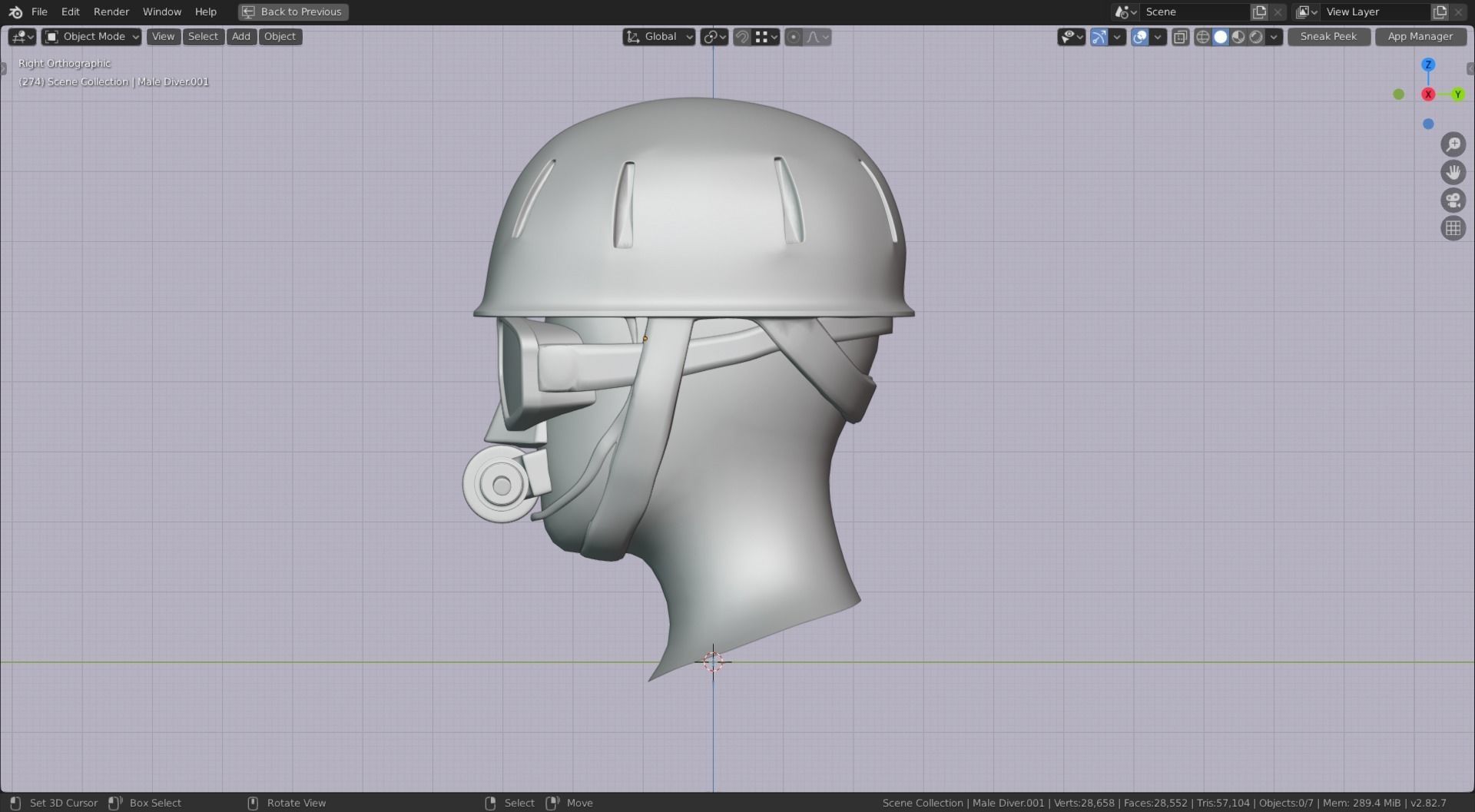The image size is (1475, 812).
Task: Toggle proportional editing
Action: click(794, 36)
